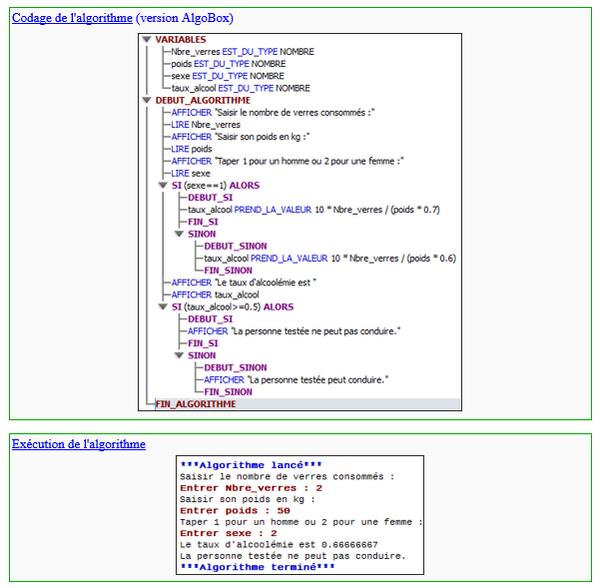The width and height of the screenshot is (600, 588).
Task: Open the 'Codage de l'algorithme' link
Action: [x=72, y=18]
